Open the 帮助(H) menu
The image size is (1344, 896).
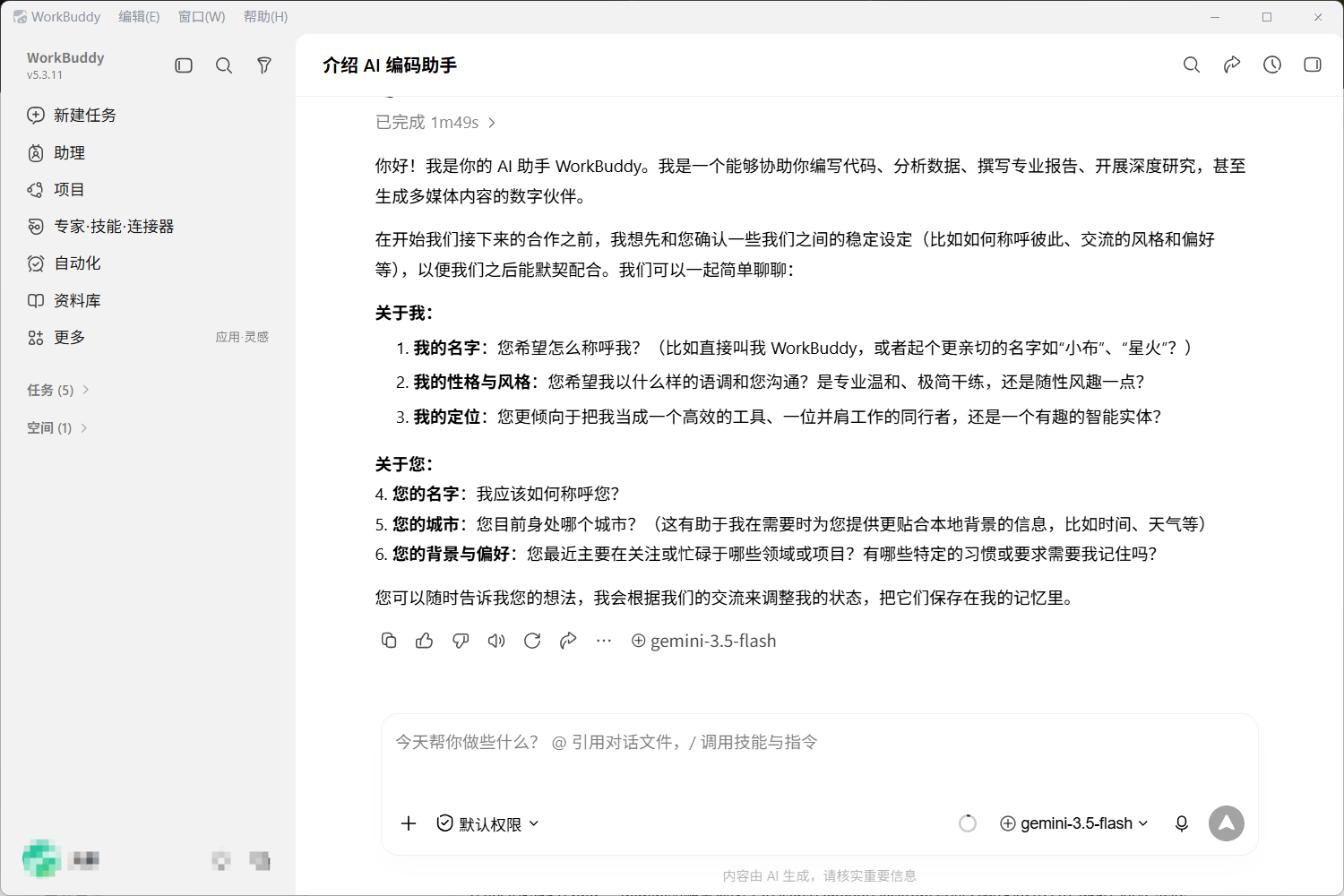(266, 16)
